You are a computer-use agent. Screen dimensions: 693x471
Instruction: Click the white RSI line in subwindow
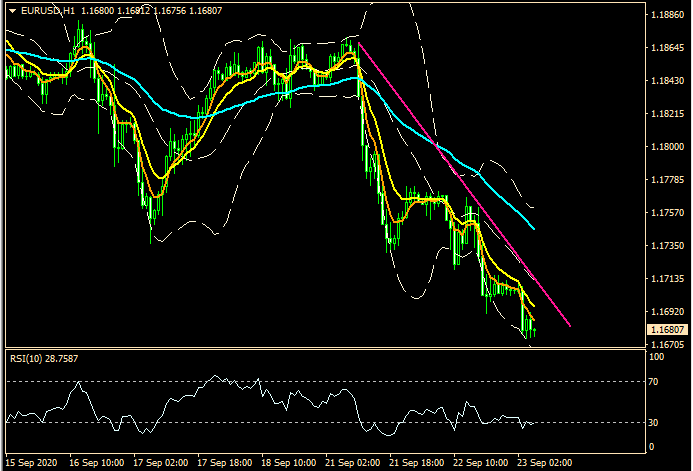[300, 406]
